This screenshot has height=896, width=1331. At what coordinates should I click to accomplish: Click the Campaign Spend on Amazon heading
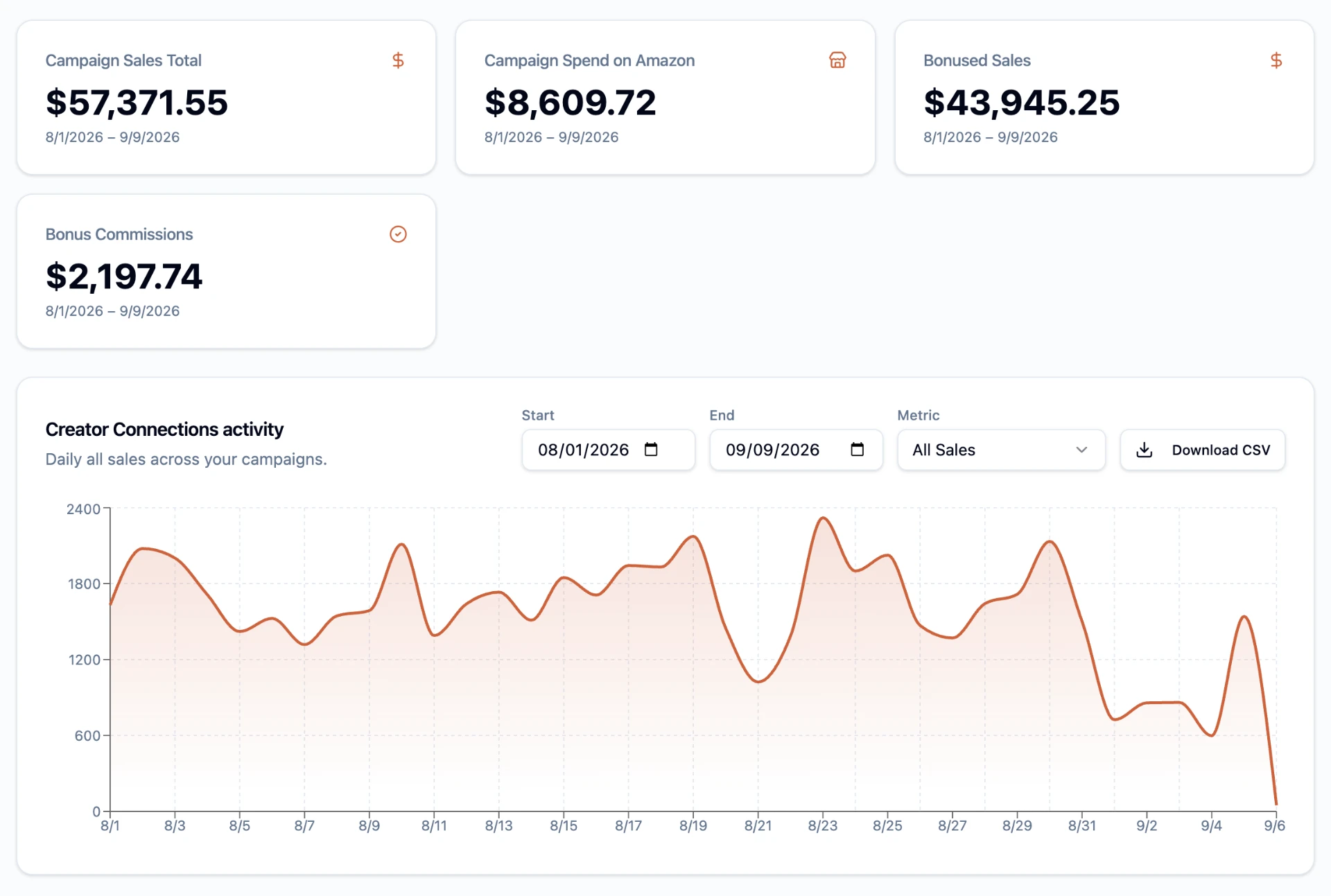click(x=589, y=61)
